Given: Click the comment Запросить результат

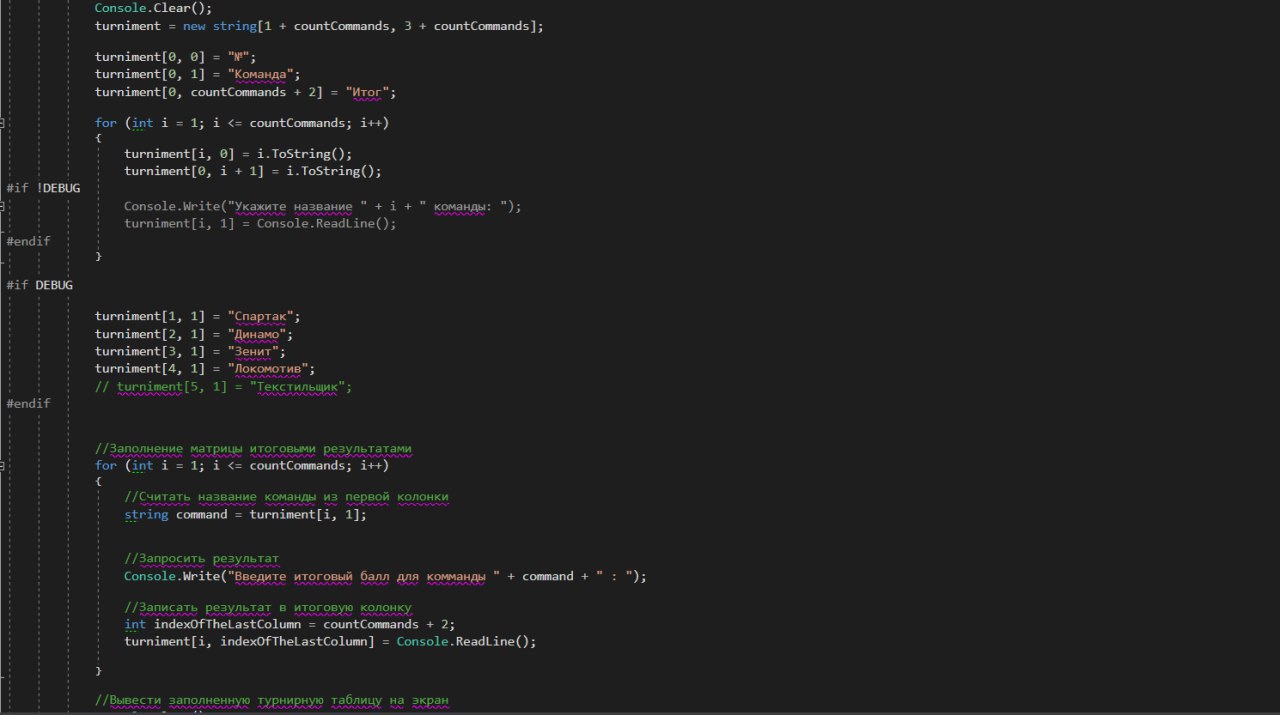Looking at the screenshot, I should coord(201,559).
